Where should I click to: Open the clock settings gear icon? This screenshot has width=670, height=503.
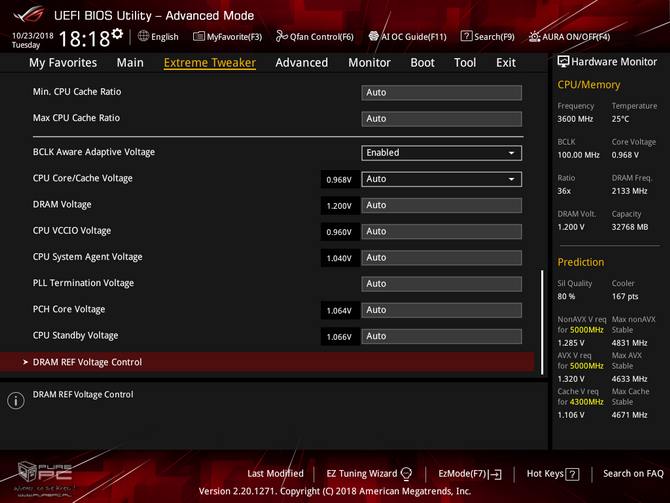point(117,34)
